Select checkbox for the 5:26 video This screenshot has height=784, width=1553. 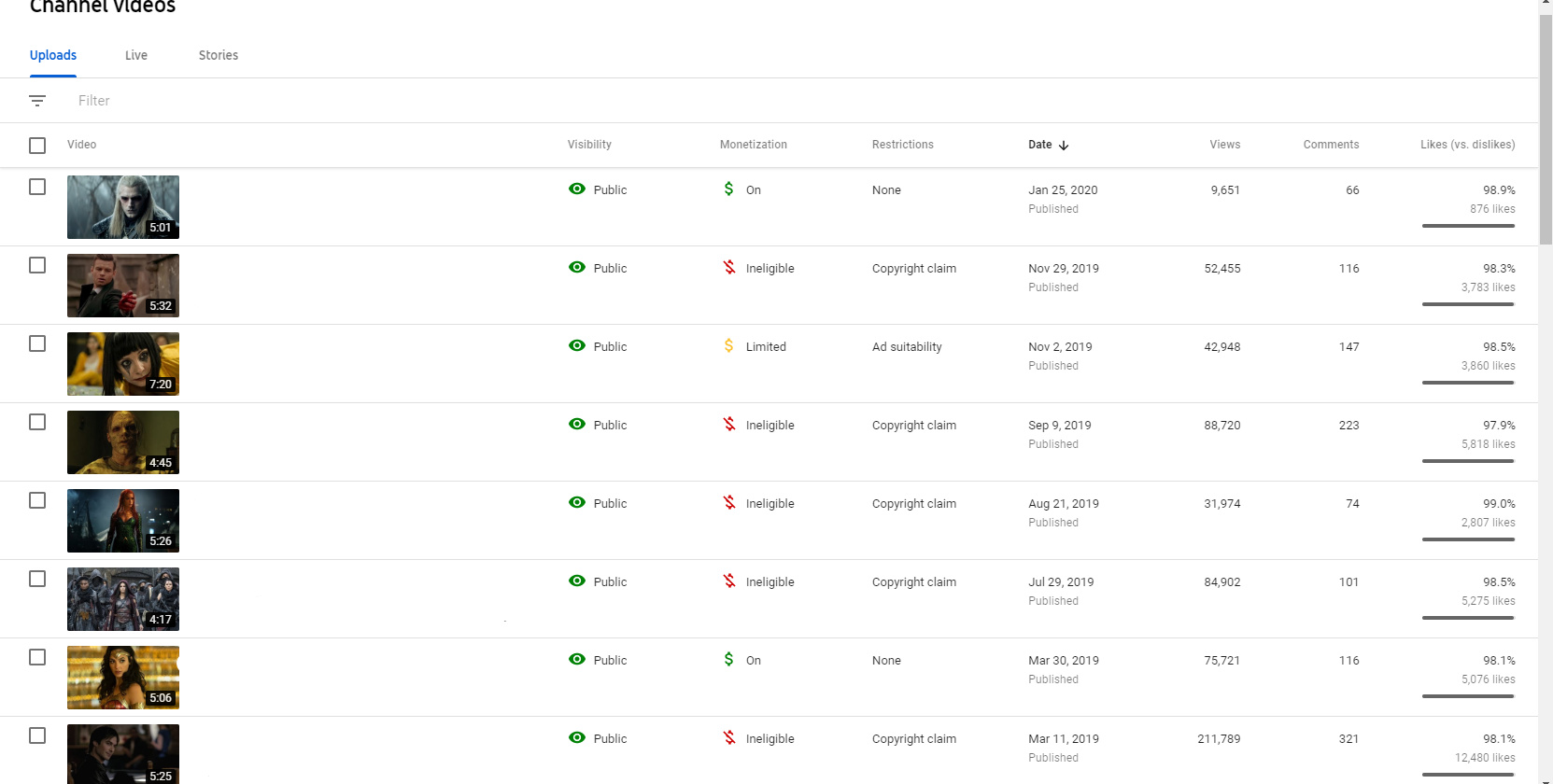pos(37,500)
